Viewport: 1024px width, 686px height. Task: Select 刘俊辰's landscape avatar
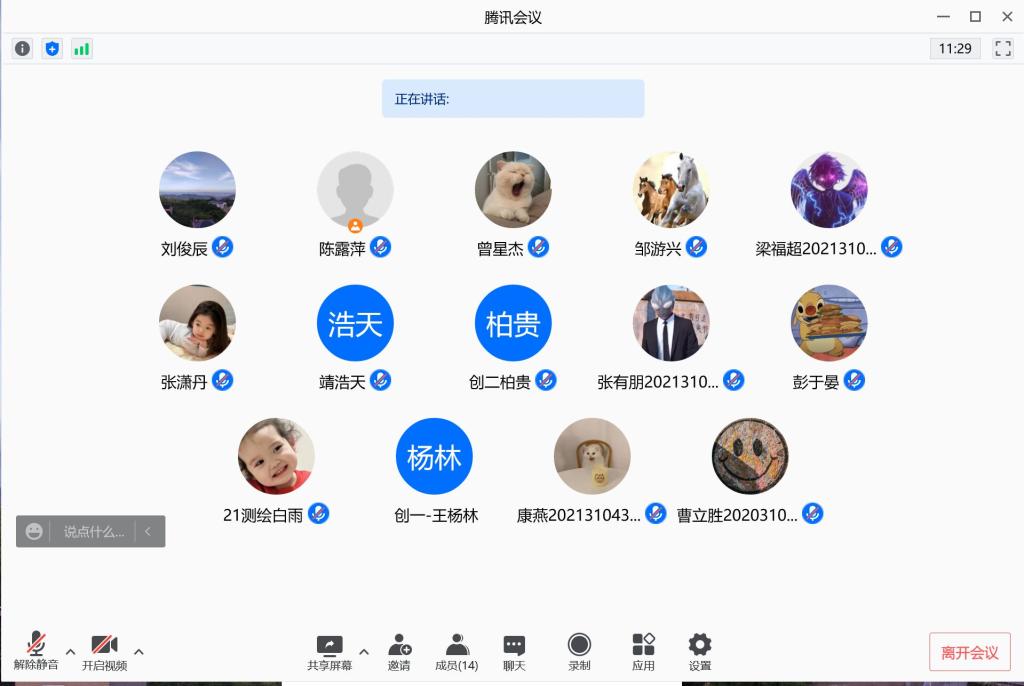click(x=197, y=189)
